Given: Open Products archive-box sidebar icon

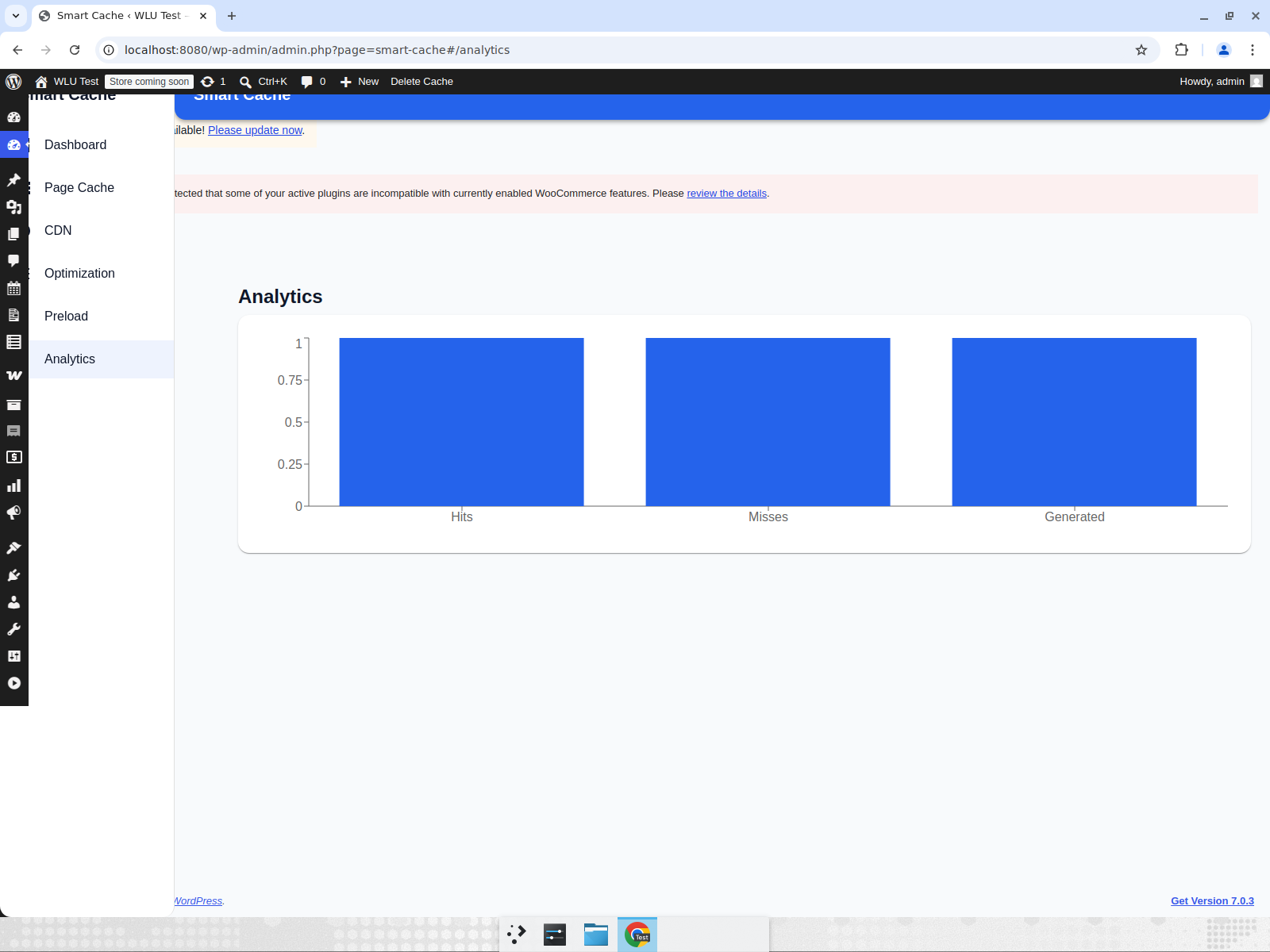Looking at the screenshot, I should tap(13, 404).
